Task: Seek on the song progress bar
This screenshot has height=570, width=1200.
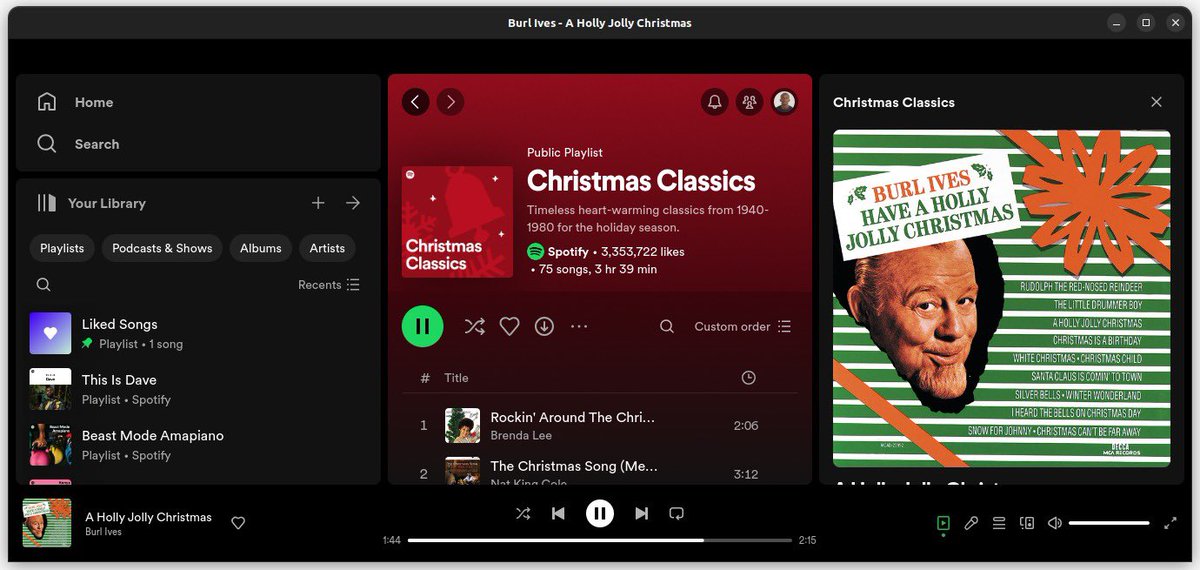Action: [x=599, y=540]
